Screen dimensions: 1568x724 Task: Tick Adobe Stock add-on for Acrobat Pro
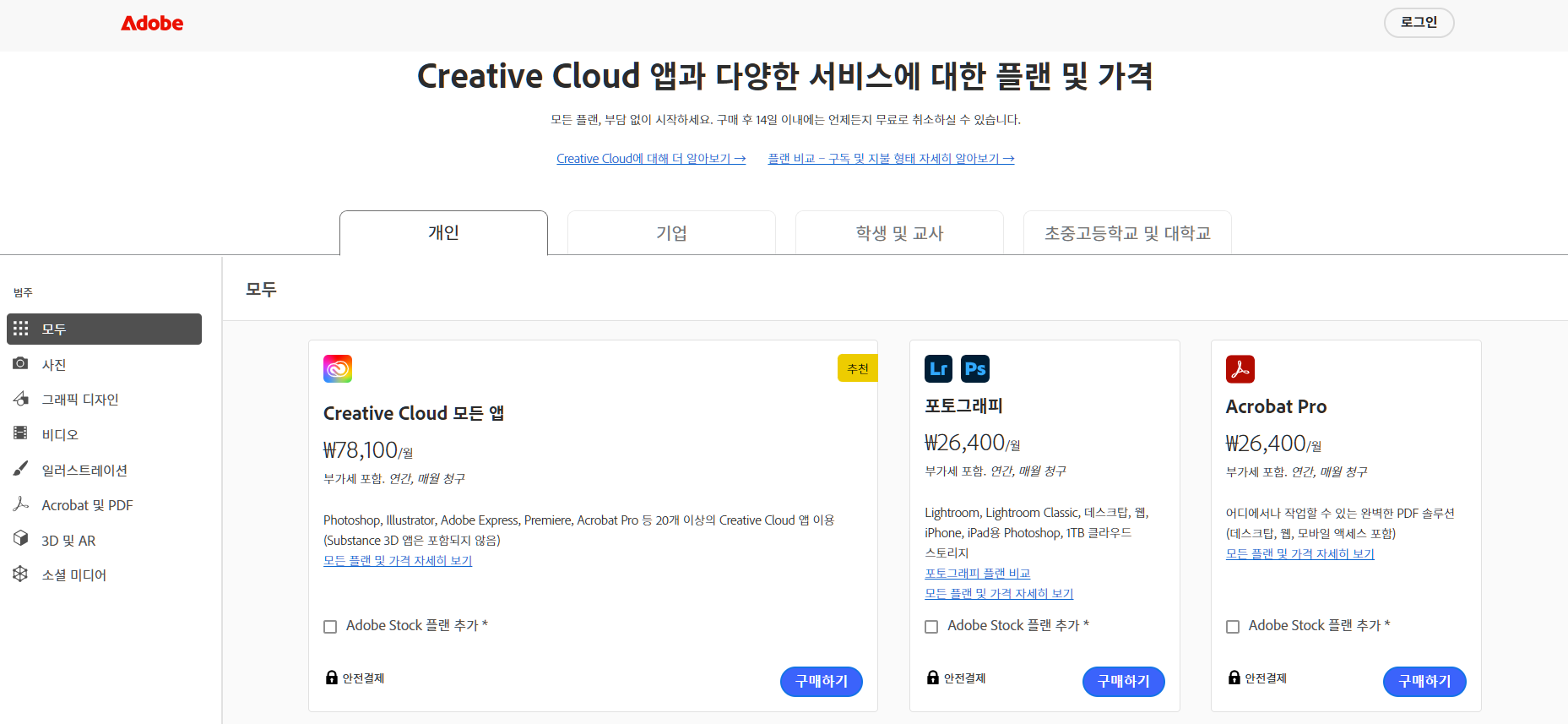click(x=1233, y=627)
